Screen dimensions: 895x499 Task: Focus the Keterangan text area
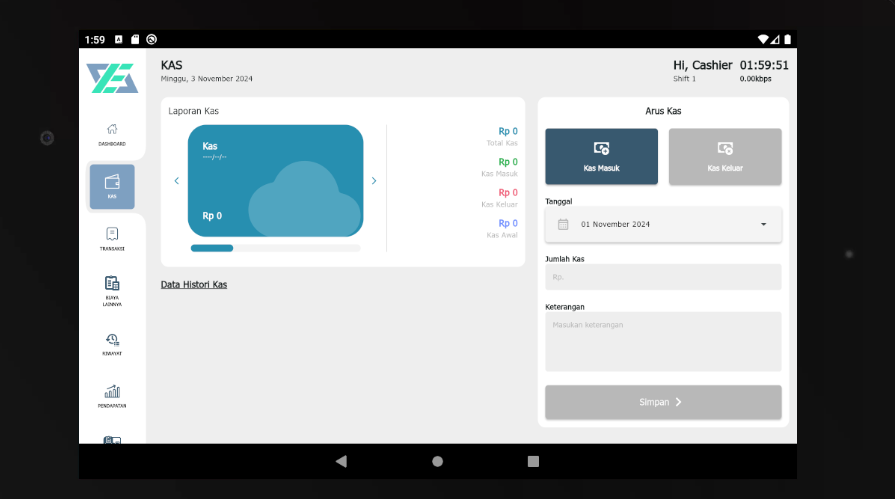(663, 341)
